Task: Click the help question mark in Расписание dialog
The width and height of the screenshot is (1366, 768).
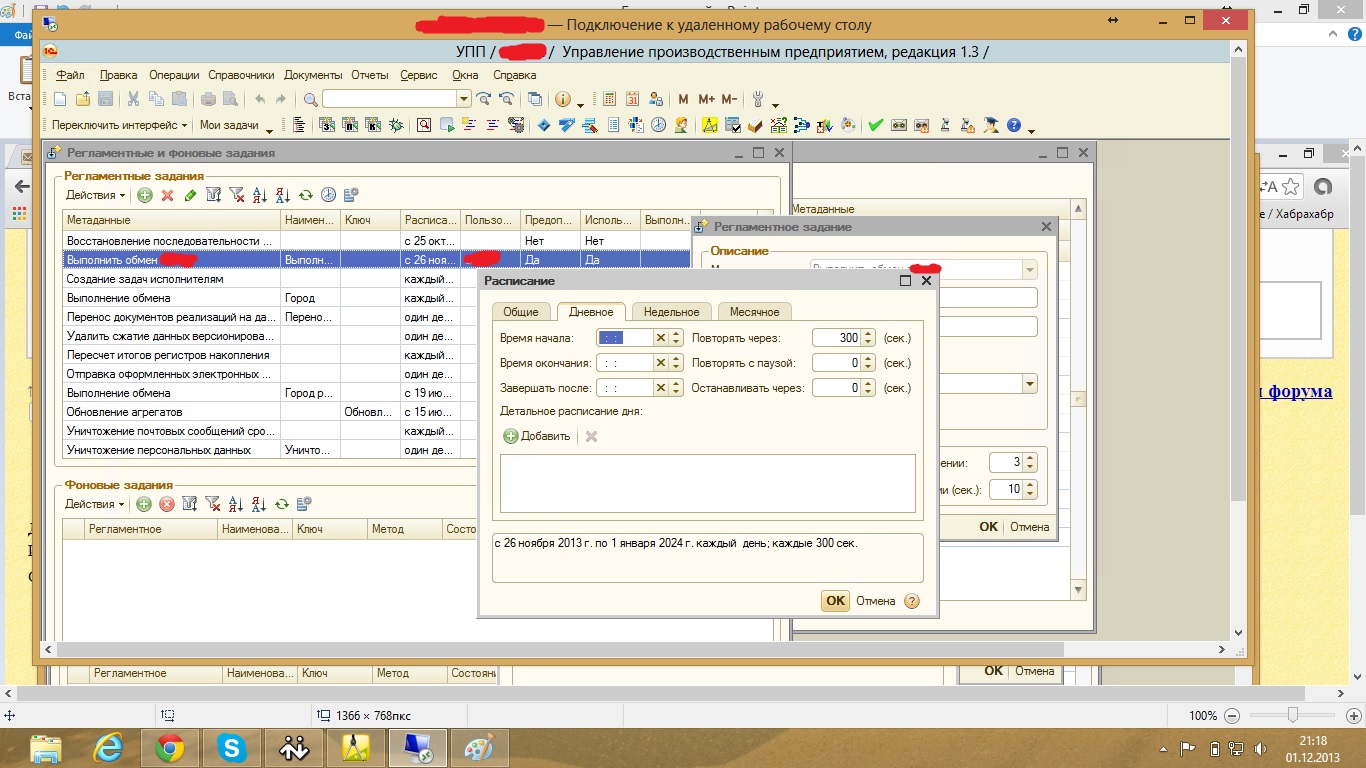Action: 911,601
